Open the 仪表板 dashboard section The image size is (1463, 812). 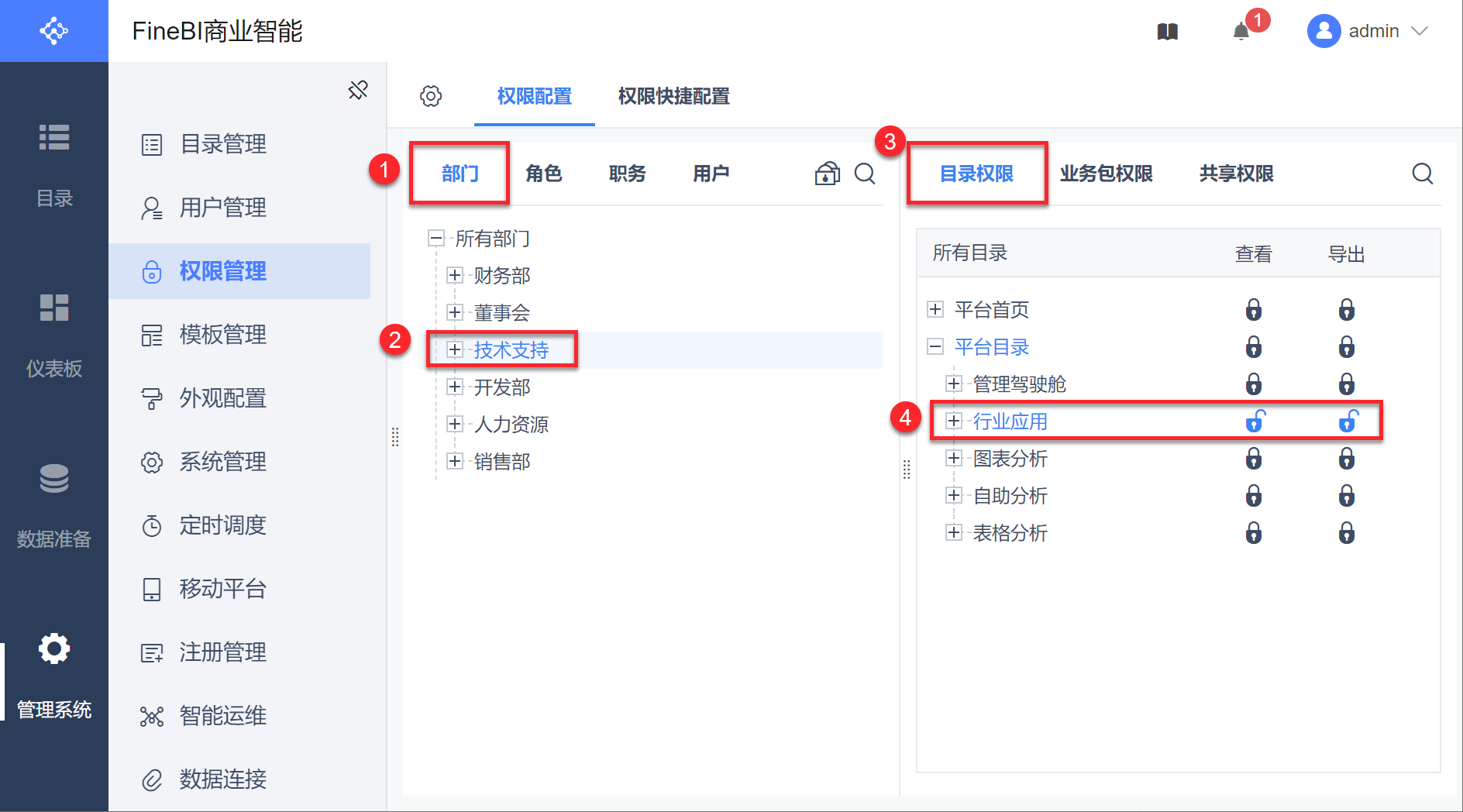pyautogui.click(x=54, y=333)
